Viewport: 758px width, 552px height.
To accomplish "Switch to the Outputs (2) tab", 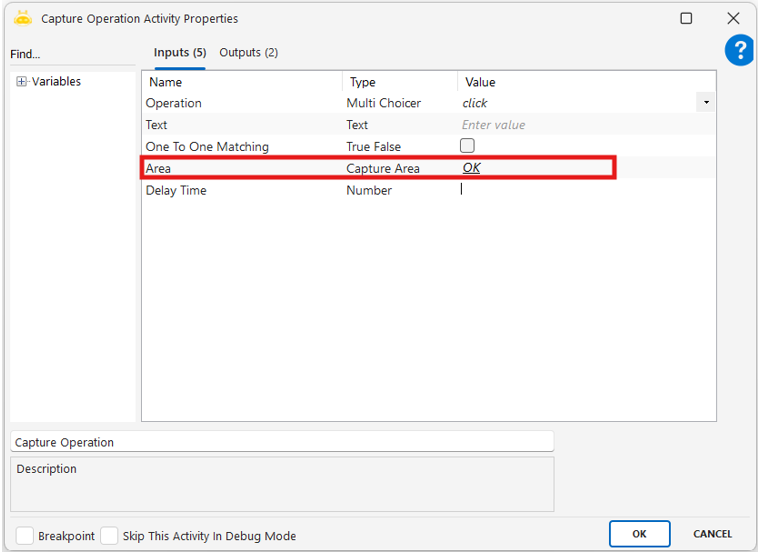I will (248, 53).
